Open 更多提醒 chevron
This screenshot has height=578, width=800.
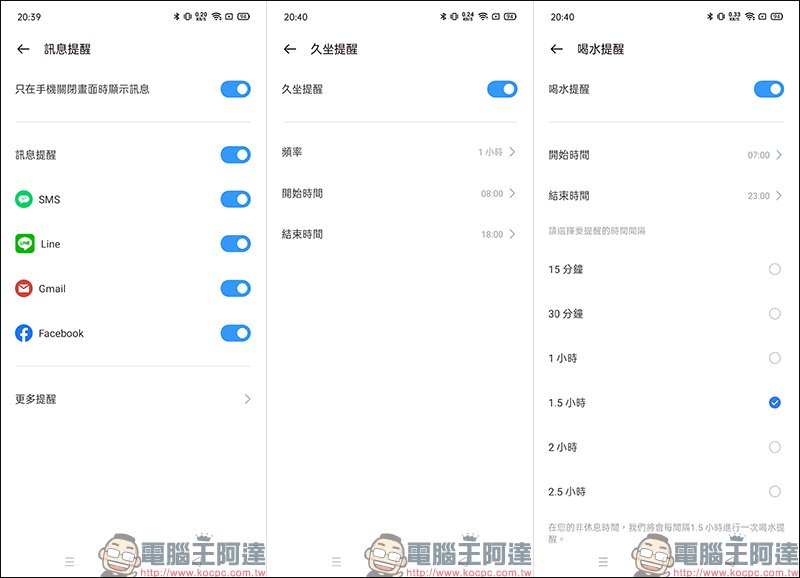pos(247,399)
